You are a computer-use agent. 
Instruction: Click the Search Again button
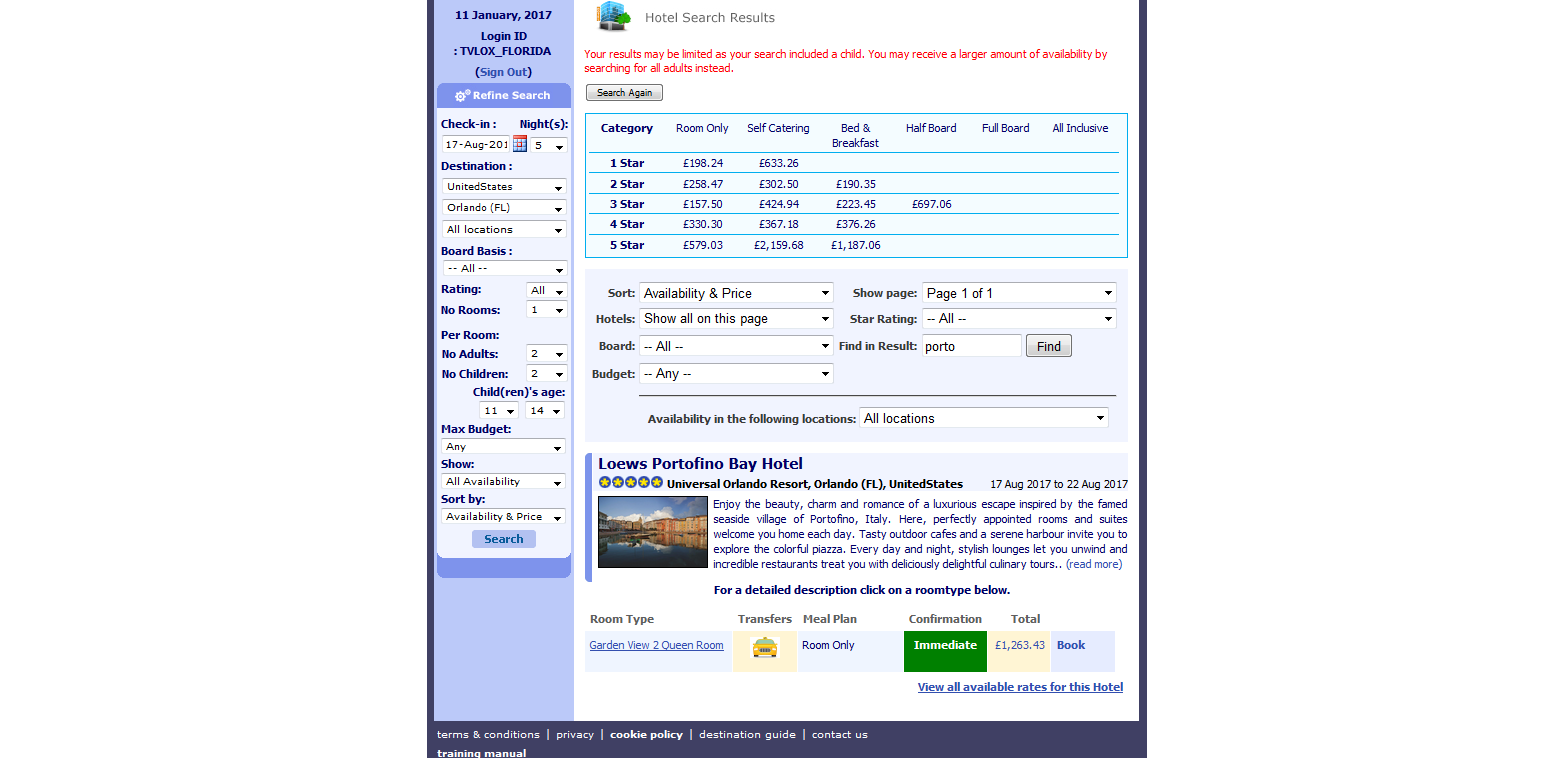[x=624, y=93]
